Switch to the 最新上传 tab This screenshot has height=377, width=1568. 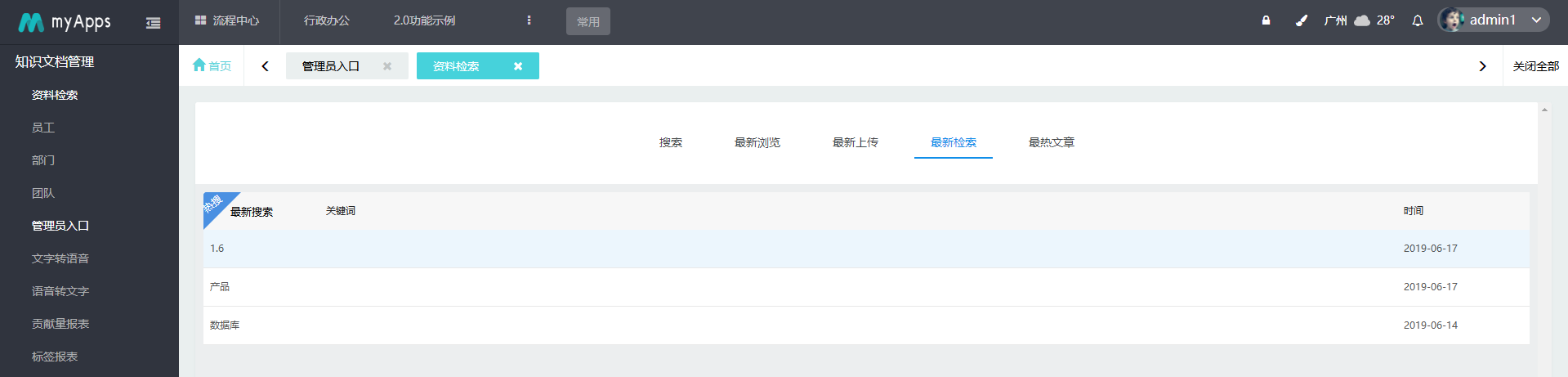(855, 142)
